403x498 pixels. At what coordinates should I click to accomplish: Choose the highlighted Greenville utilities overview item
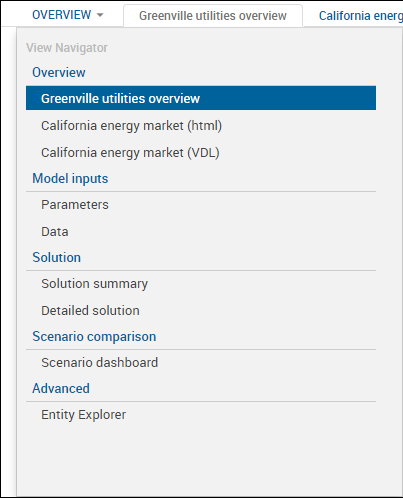[201, 98]
